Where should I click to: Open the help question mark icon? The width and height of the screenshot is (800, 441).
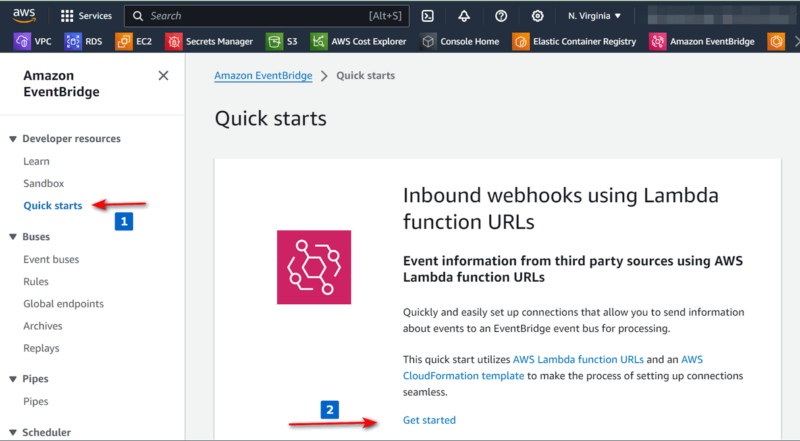(501, 16)
